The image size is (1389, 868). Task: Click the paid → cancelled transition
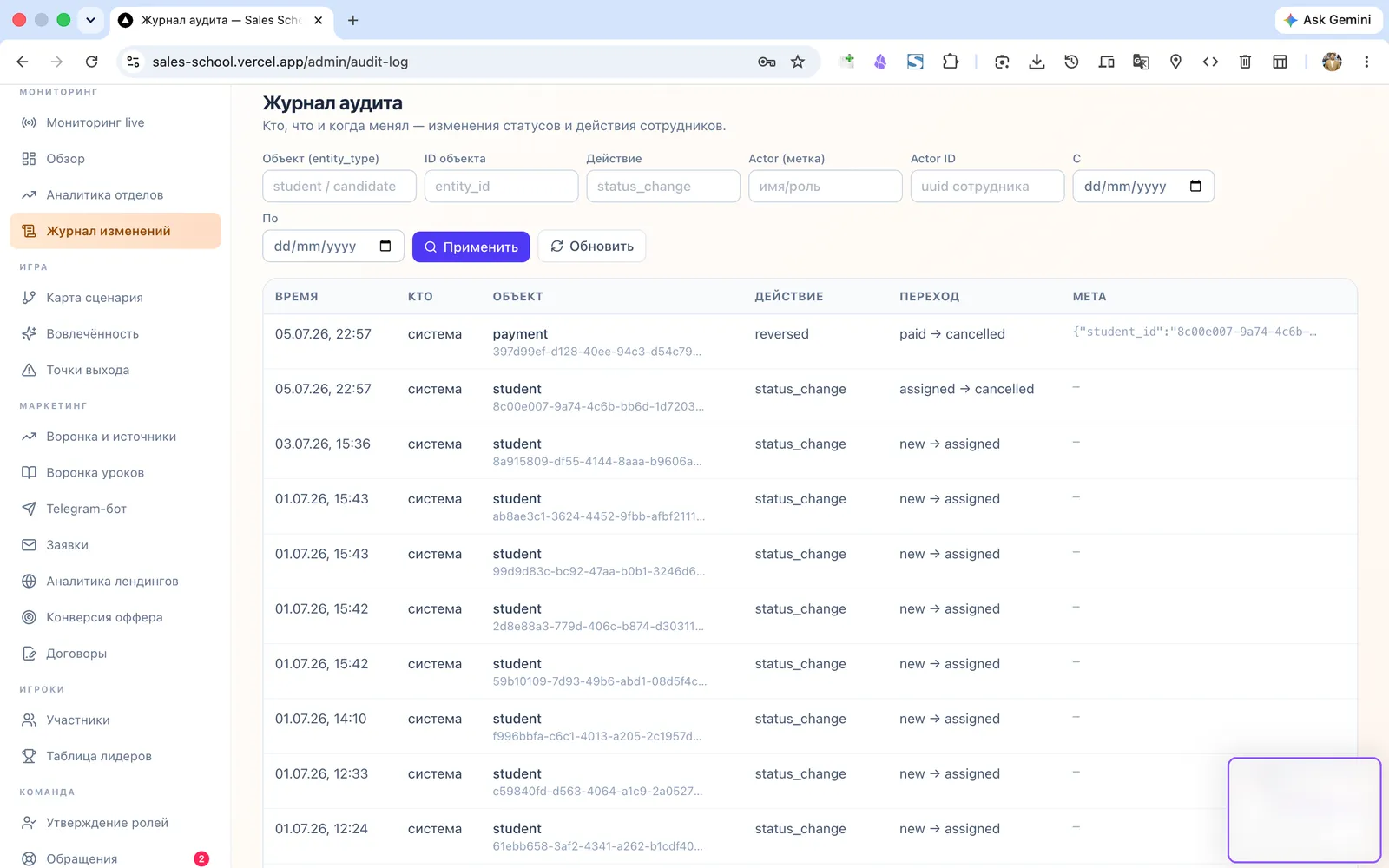[x=952, y=334]
